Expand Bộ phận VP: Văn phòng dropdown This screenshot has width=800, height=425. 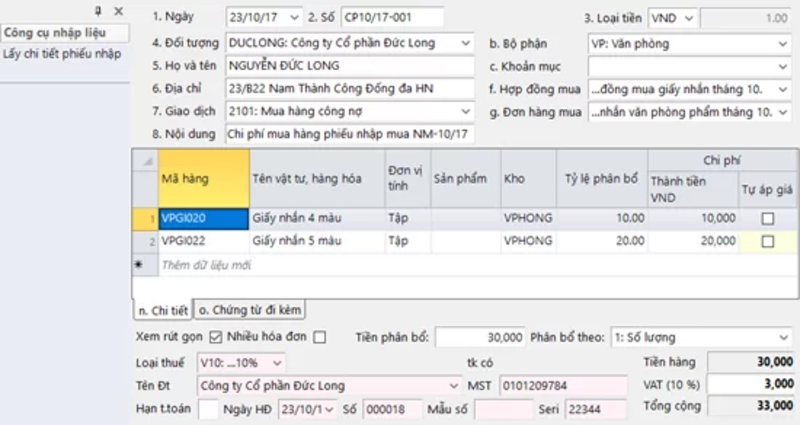pyautogui.click(x=783, y=44)
